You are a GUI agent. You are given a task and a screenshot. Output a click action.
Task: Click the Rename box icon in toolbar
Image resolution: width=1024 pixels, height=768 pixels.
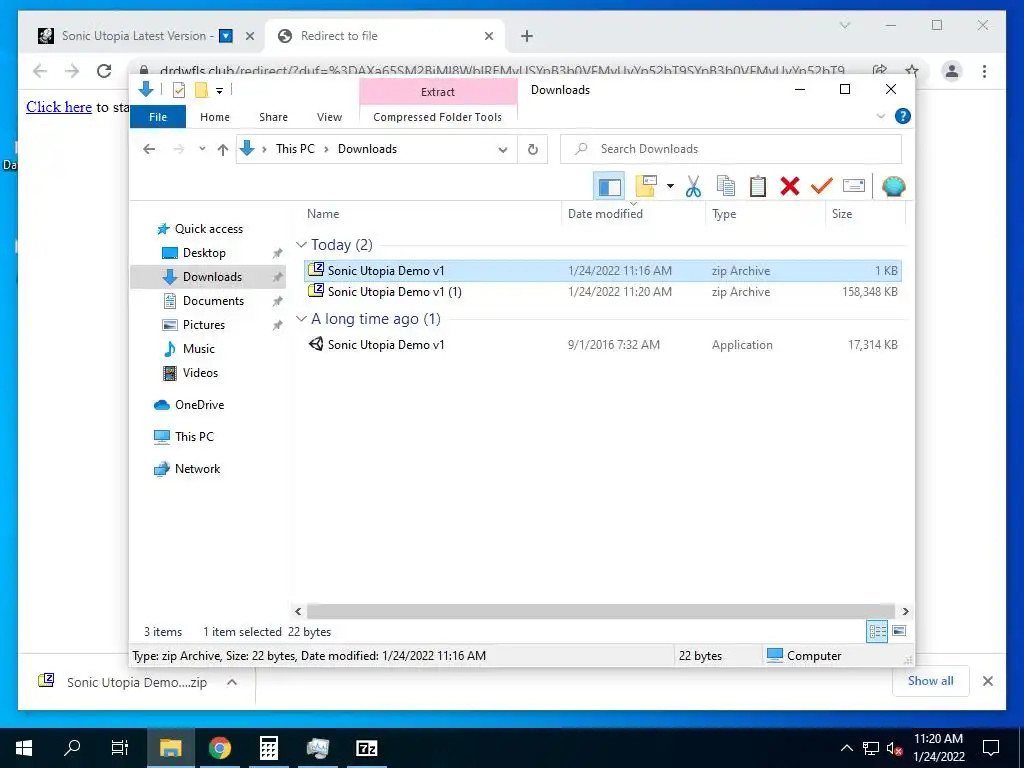tap(854, 187)
